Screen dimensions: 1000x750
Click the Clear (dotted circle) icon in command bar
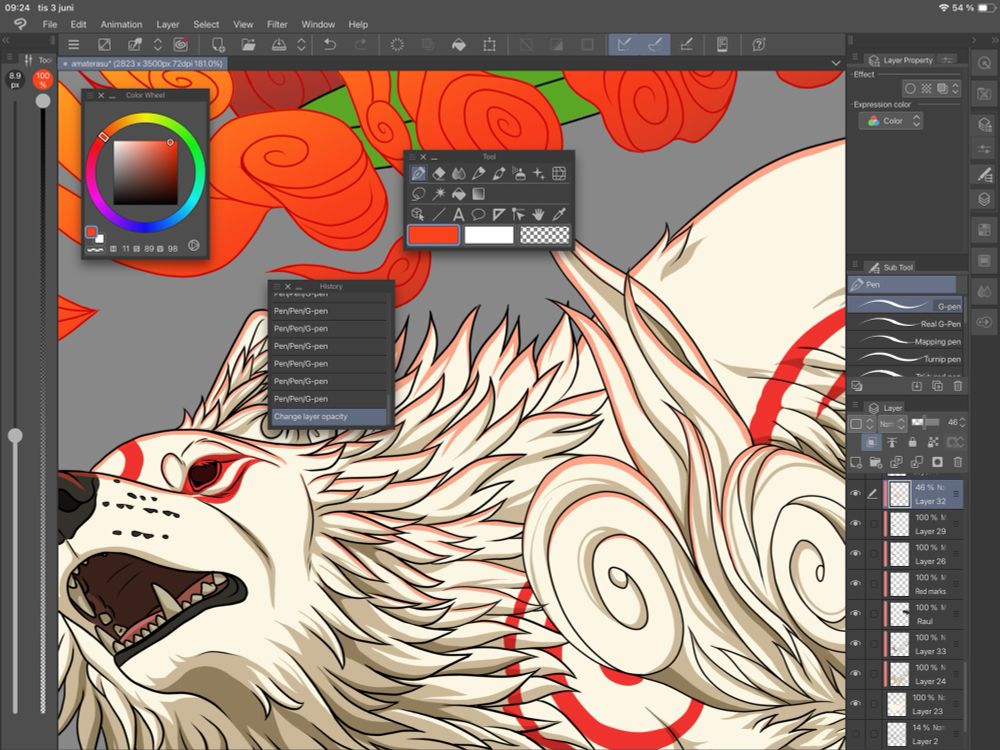pyautogui.click(x=397, y=45)
